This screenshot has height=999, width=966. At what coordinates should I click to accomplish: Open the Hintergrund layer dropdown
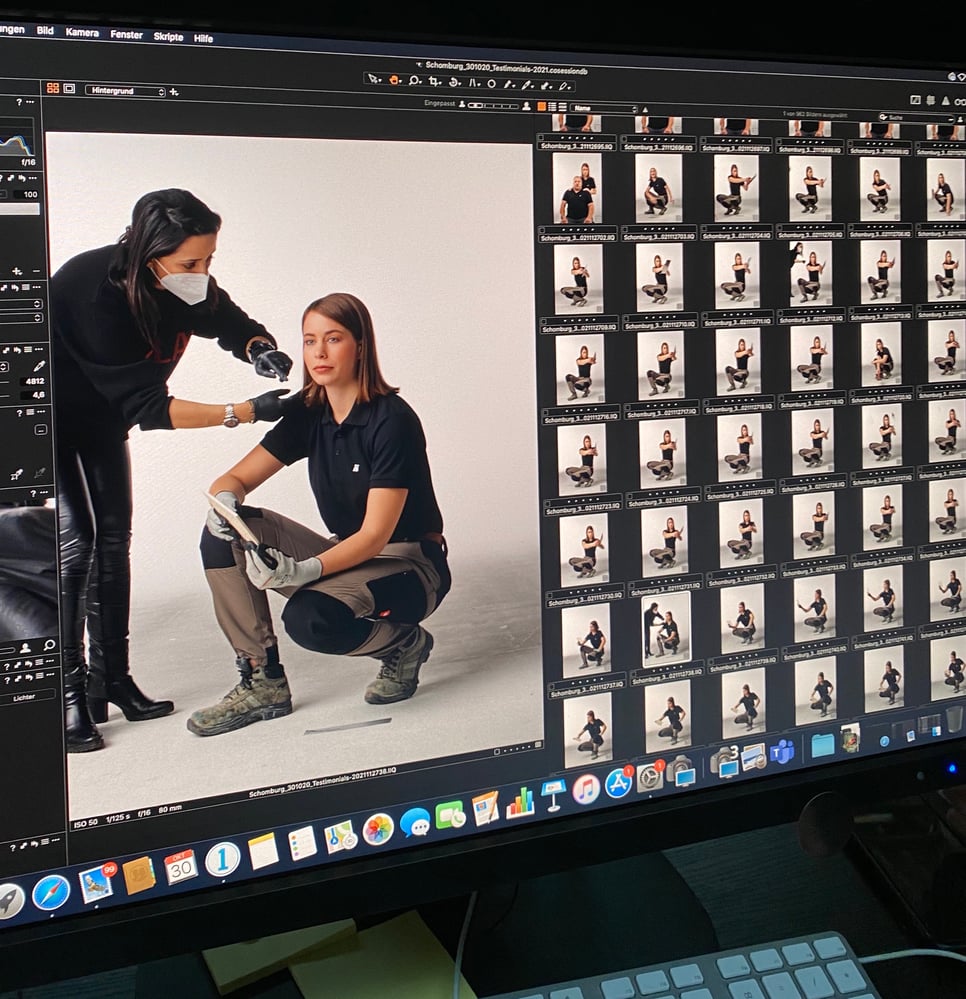pyautogui.click(x=125, y=91)
